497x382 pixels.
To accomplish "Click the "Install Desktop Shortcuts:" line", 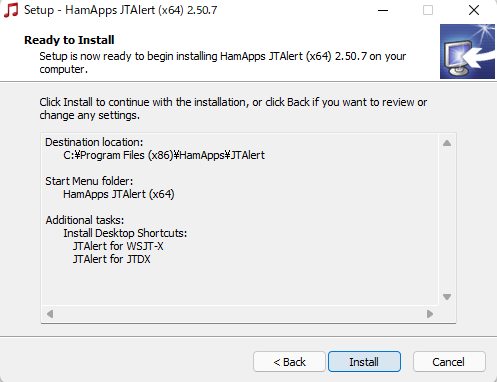I will 125,233.
